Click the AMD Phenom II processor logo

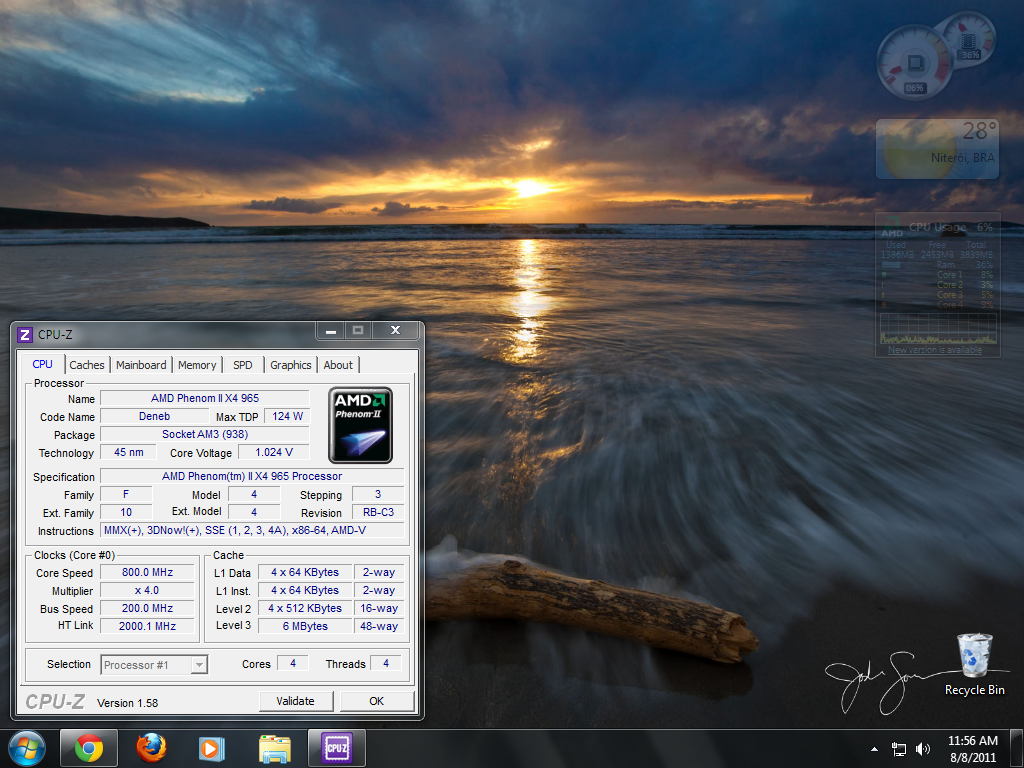[360, 425]
